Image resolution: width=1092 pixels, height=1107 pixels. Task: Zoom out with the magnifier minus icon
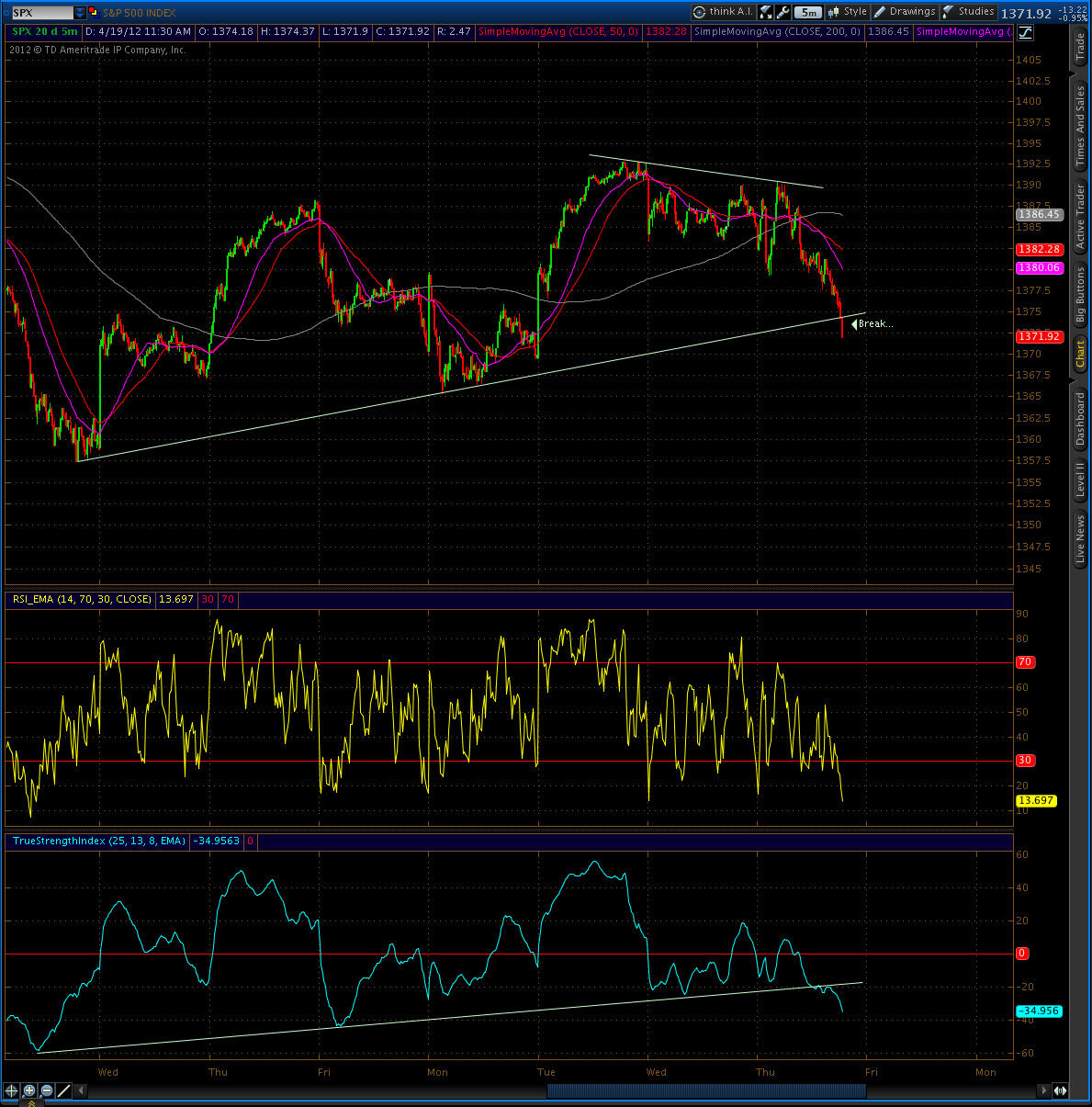(47, 1090)
